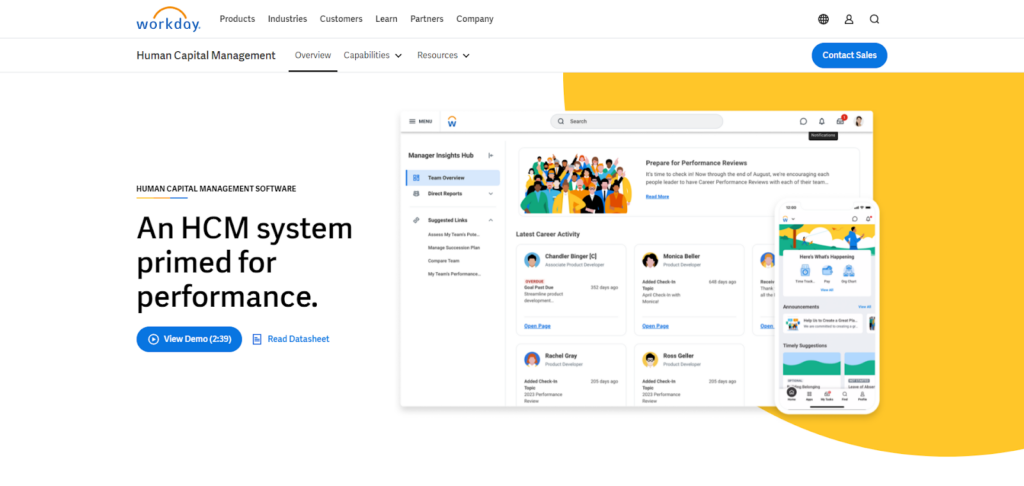The height and width of the screenshot is (486, 1024).
Task: Click the Read Datasheet document icon
Action: (257, 339)
